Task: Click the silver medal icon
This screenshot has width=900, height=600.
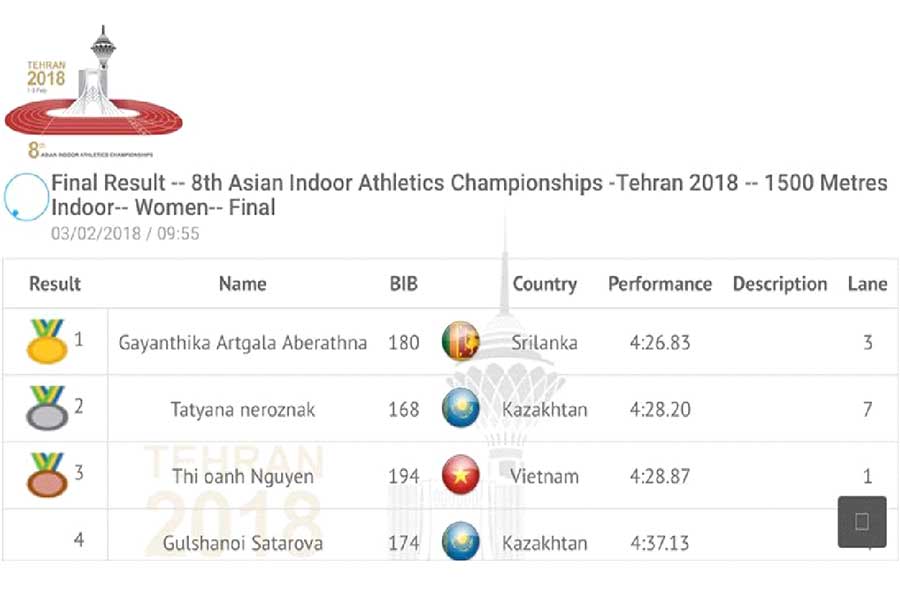Action: click(x=47, y=408)
